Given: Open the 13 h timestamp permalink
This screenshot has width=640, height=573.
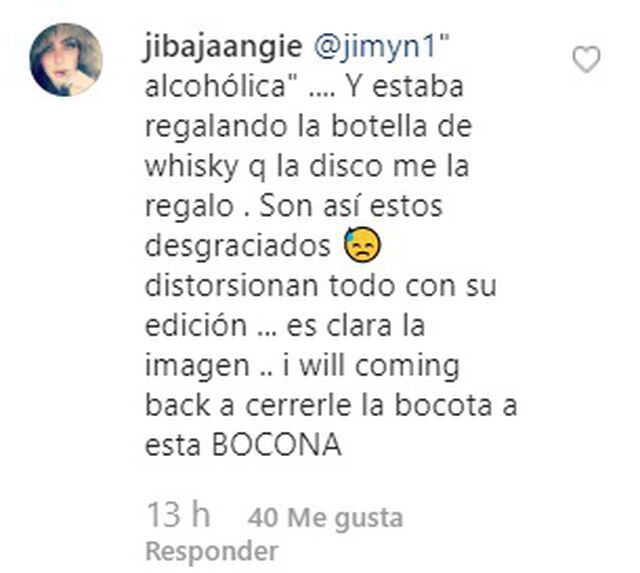Looking at the screenshot, I should pos(179,515).
